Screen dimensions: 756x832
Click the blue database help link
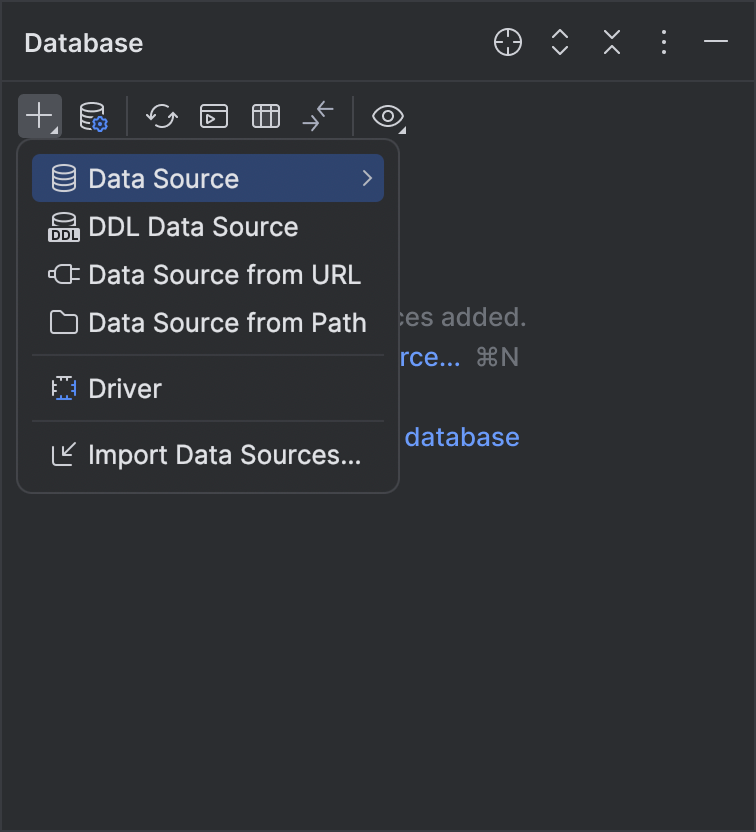tap(461, 436)
